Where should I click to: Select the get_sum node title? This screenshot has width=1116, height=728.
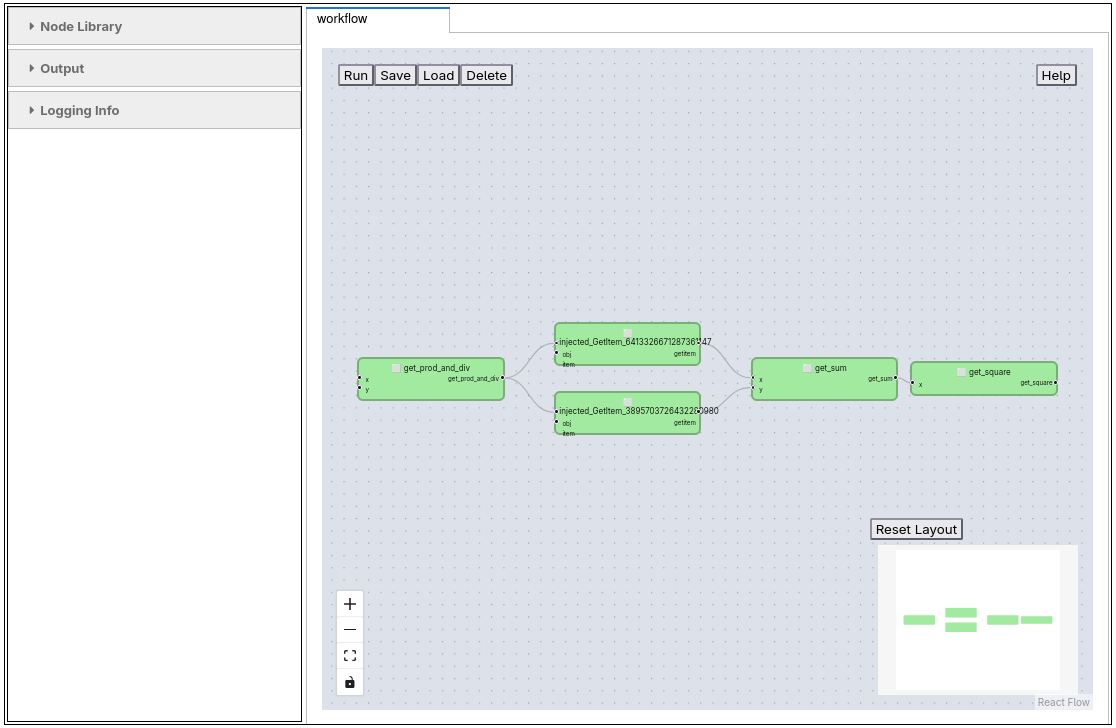831,368
